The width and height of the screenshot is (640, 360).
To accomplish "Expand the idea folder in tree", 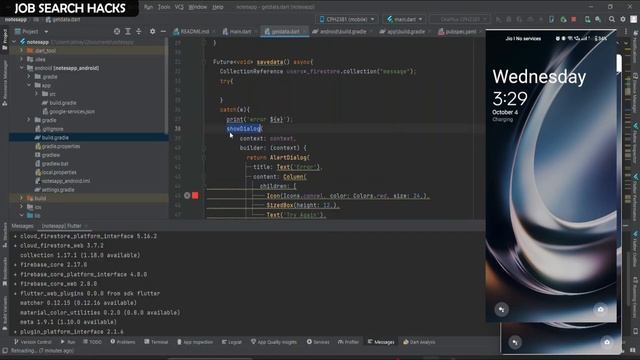I will pos(22,59).
